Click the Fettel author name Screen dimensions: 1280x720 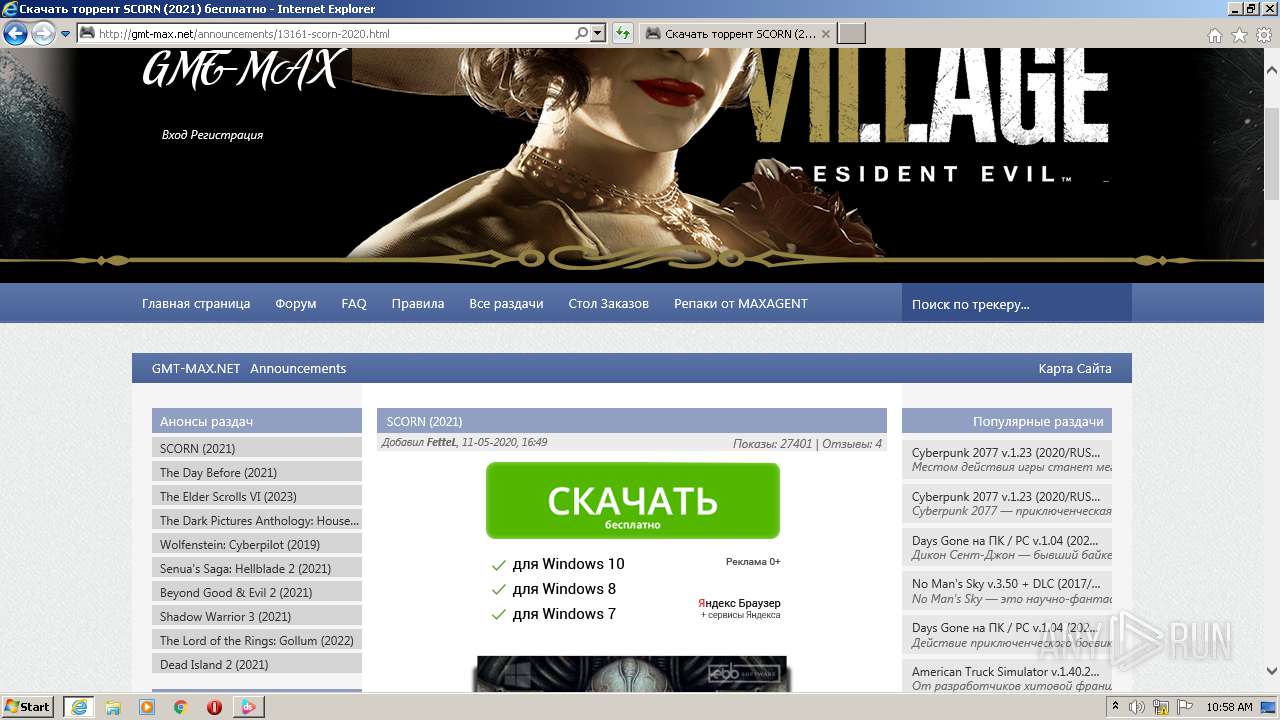(441, 442)
